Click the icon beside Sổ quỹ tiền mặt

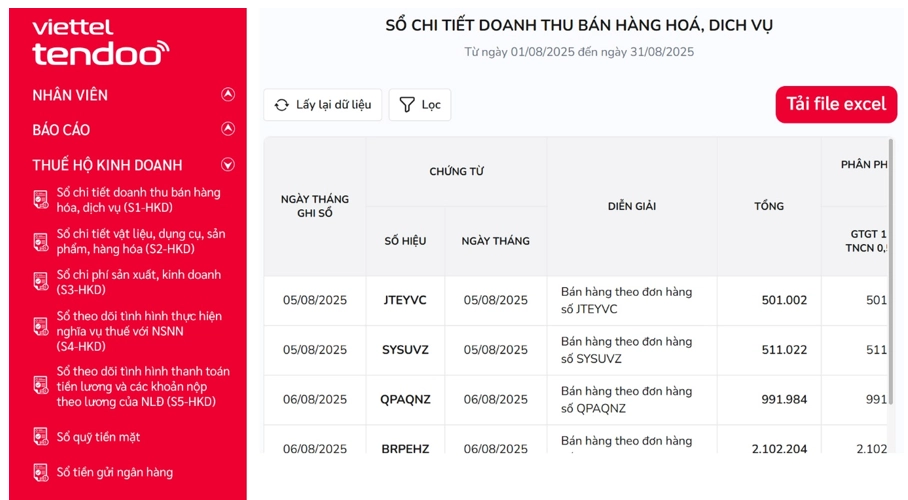click(x=41, y=437)
